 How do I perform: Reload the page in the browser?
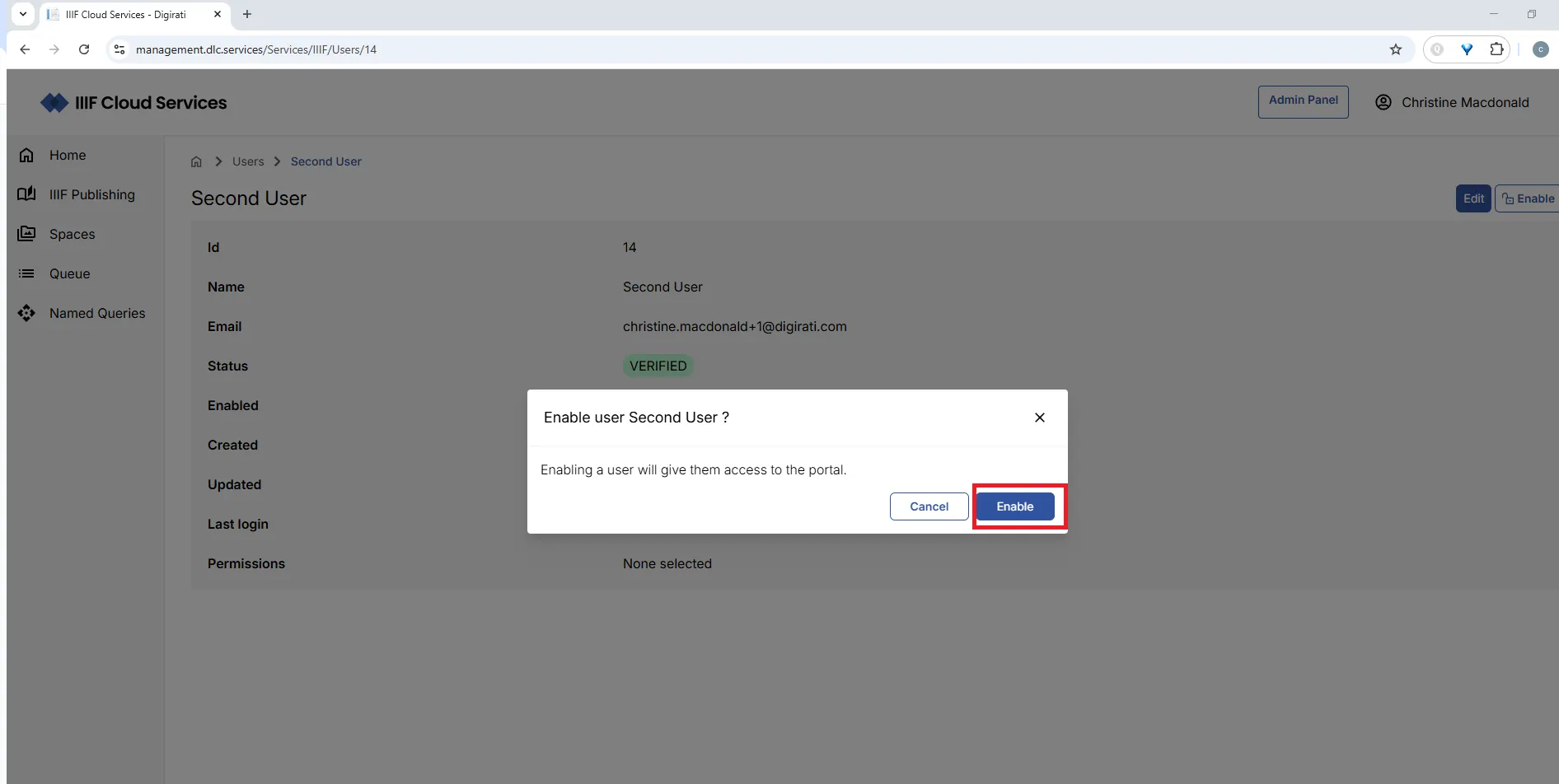(84, 49)
